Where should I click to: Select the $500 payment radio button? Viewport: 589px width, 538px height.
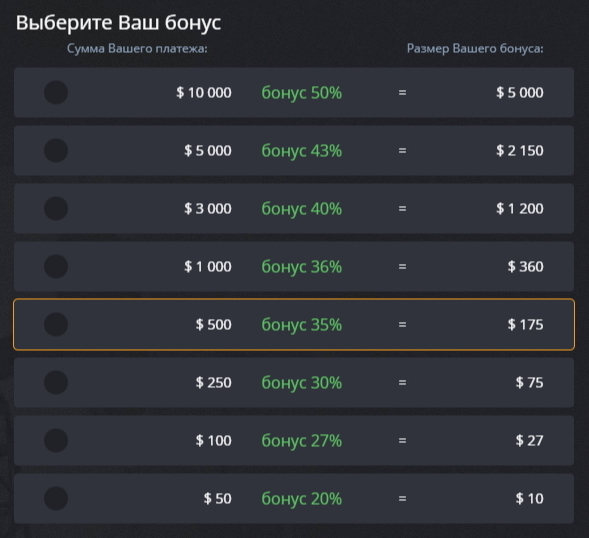coord(56,325)
